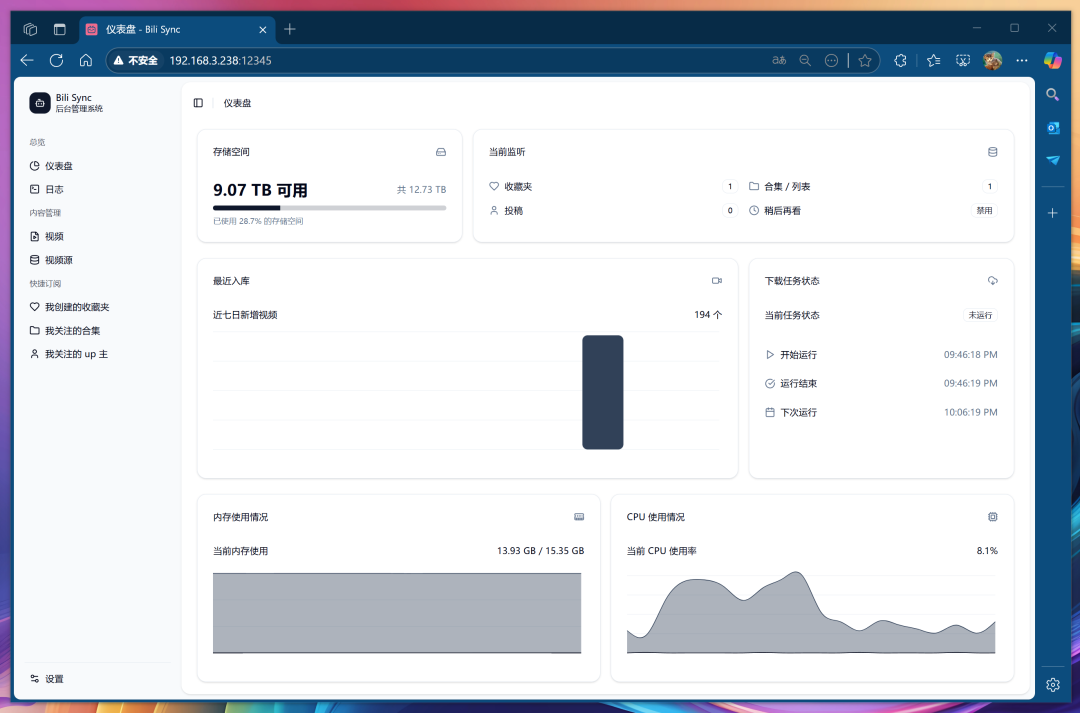The image size is (1080, 713).
Task: Open the browser settings and more menu
Action: (1022, 61)
